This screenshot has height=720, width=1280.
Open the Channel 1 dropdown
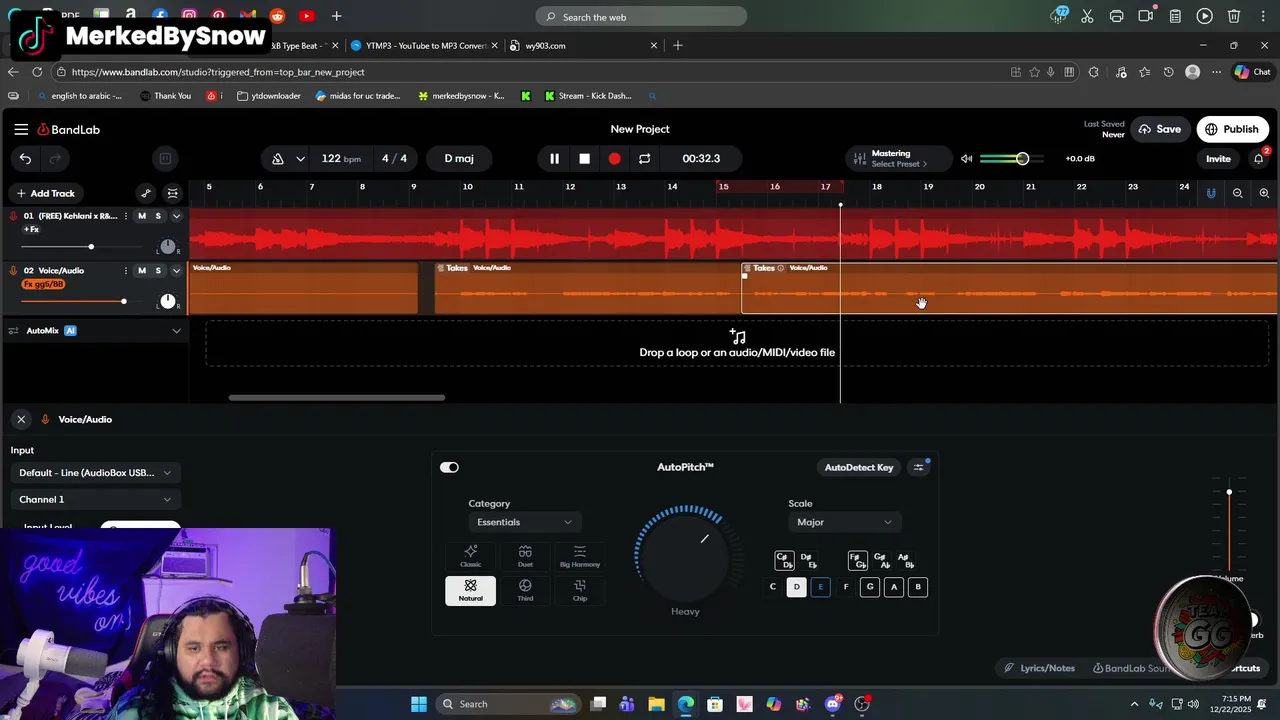click(x=95, y=499)
